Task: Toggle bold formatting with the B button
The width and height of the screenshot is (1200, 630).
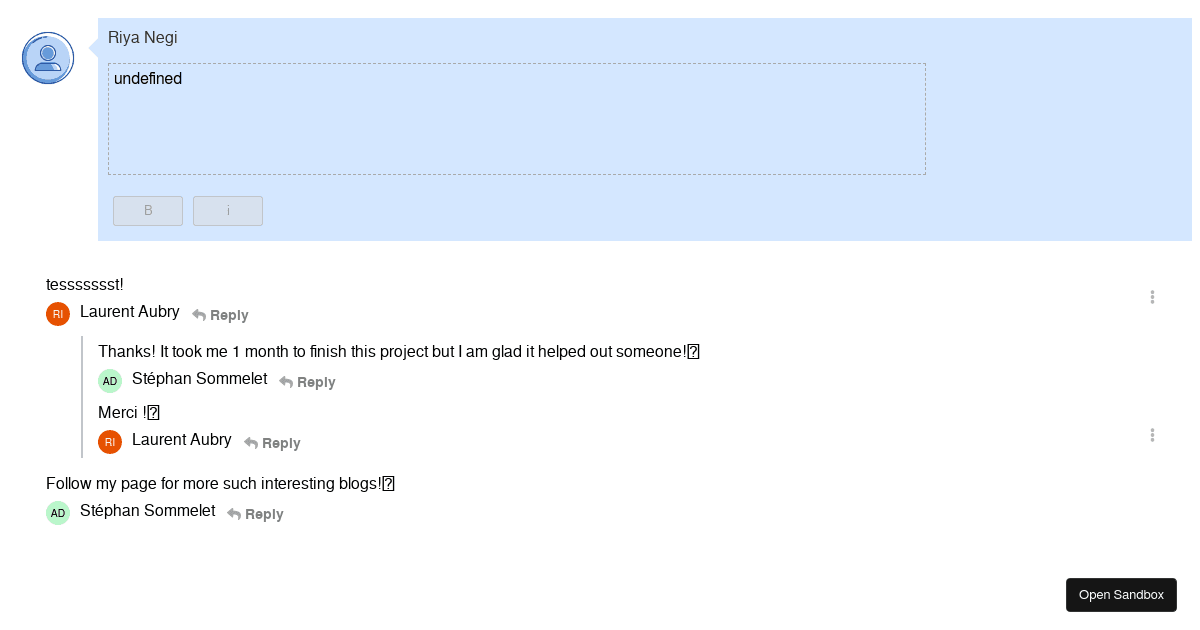Action: (148, 211)
